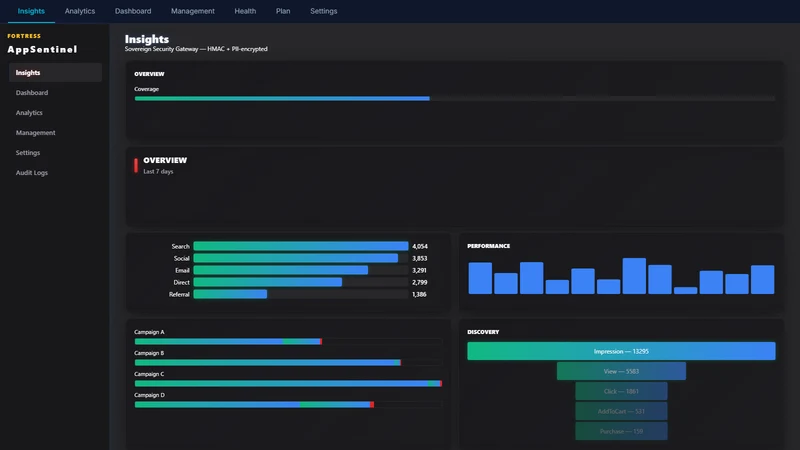Image resolution: width=800 pixels, height=450 pixels.
Task: Click the Last 7 days label
Action: pyautogui.click(x=158, y=171)
